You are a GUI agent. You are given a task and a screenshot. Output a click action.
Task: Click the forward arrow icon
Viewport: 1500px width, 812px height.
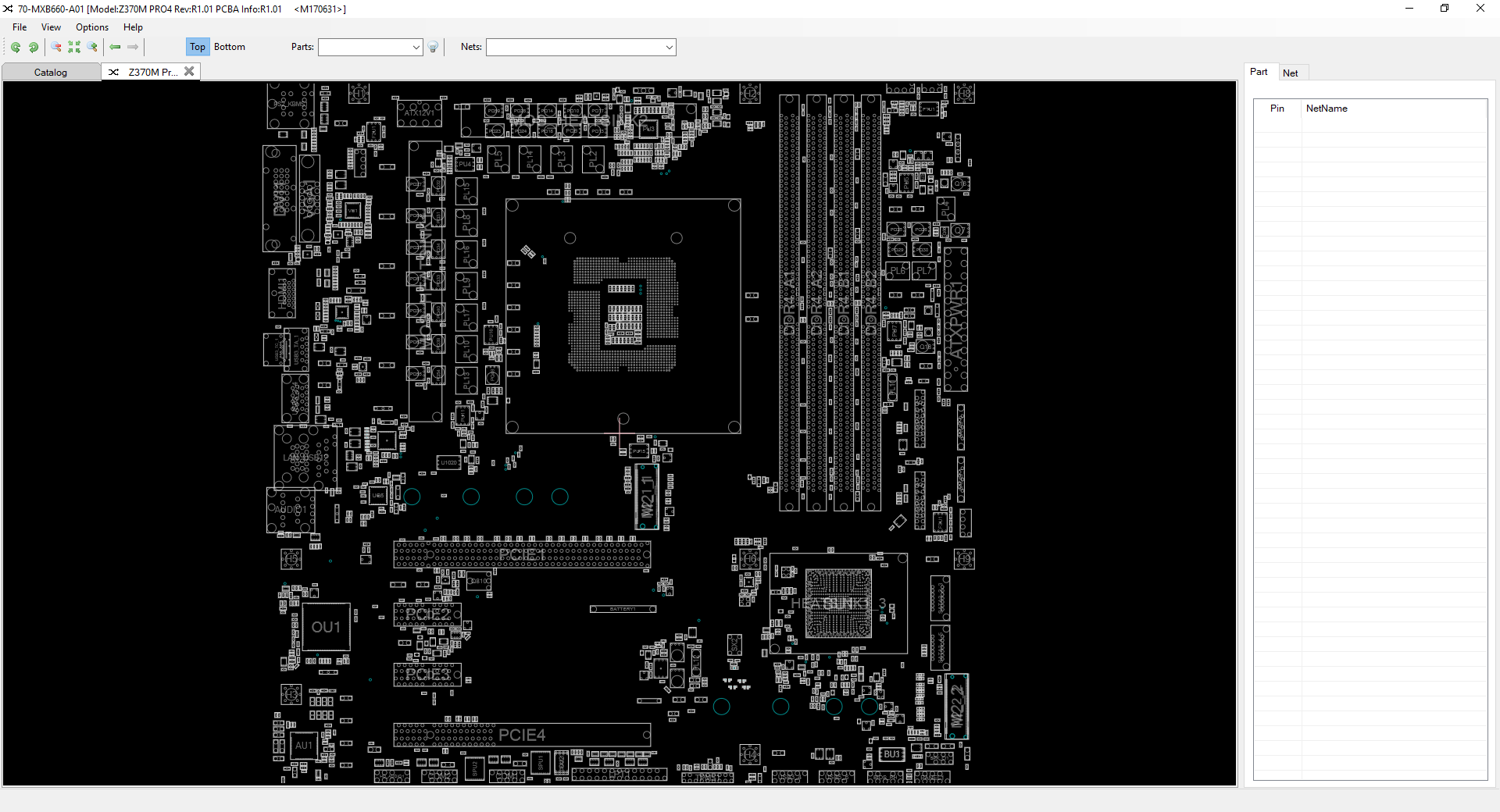coord(133,48)
